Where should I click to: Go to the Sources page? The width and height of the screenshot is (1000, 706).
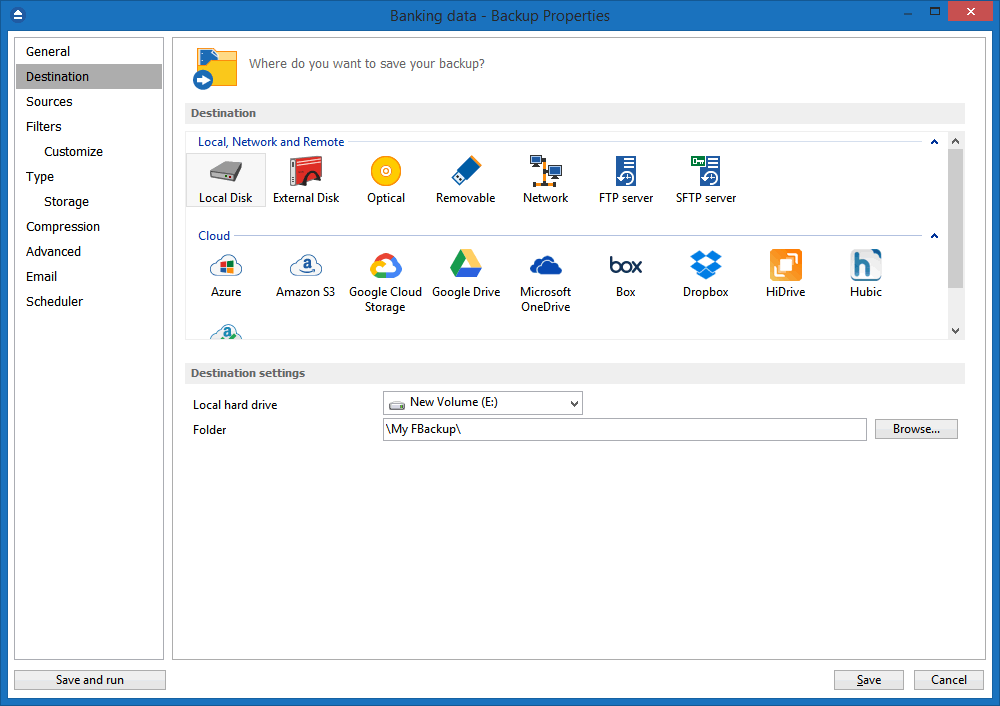coord(89,101)
